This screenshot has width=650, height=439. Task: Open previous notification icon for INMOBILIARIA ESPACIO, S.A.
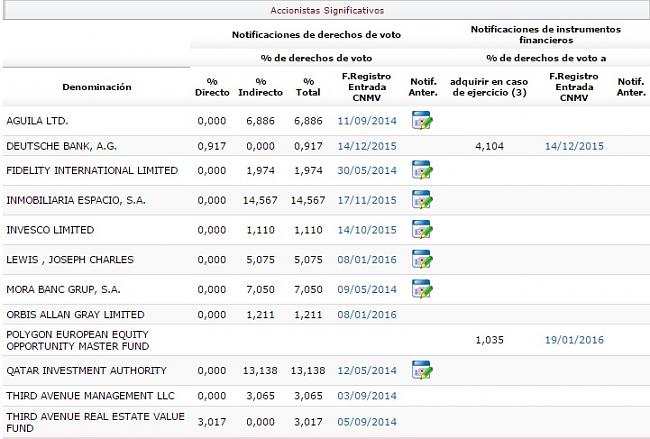pyautogui.click(x=422, y=200)
